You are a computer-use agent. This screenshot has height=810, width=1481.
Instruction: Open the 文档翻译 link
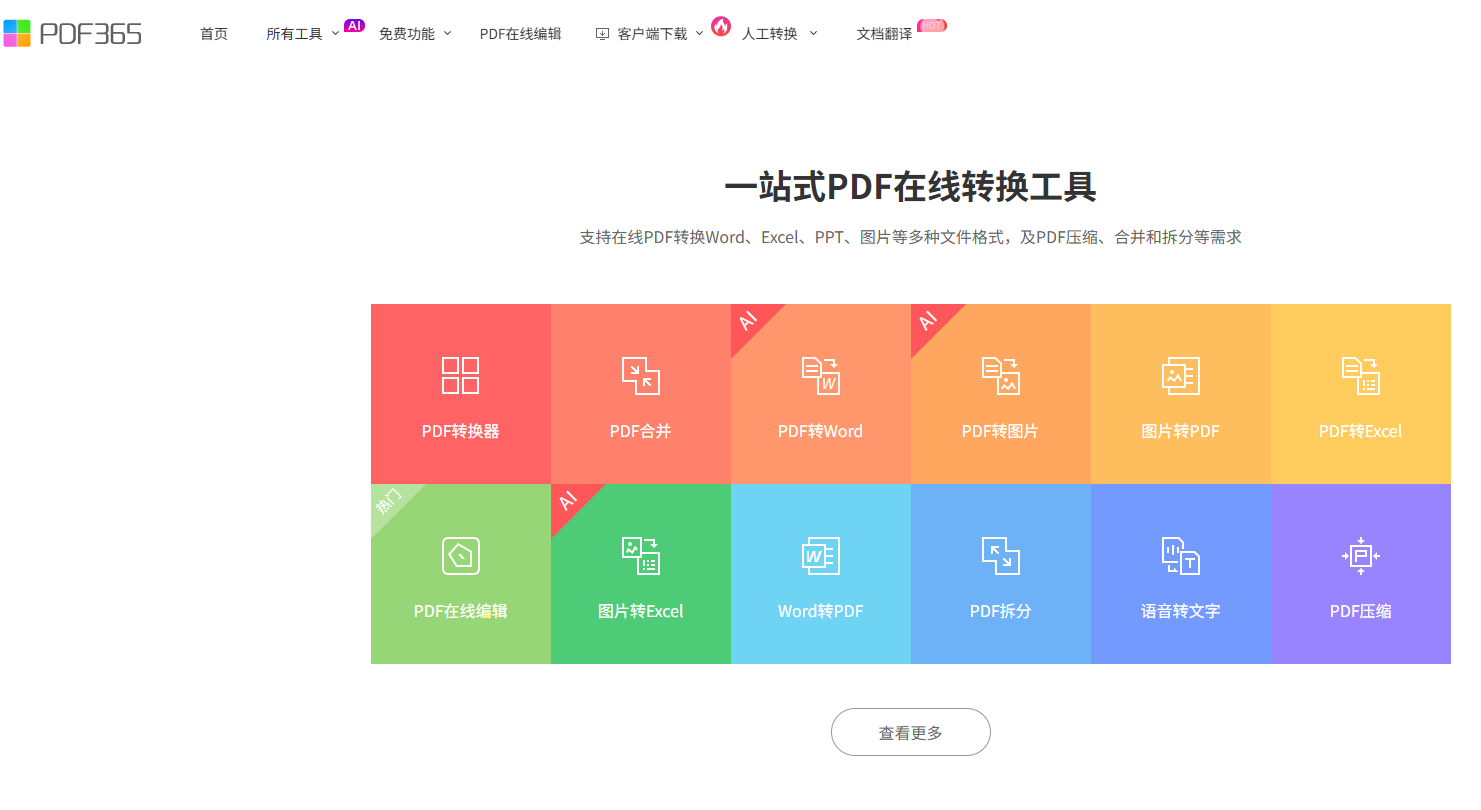pyautogui.click(x=884, y=34)
